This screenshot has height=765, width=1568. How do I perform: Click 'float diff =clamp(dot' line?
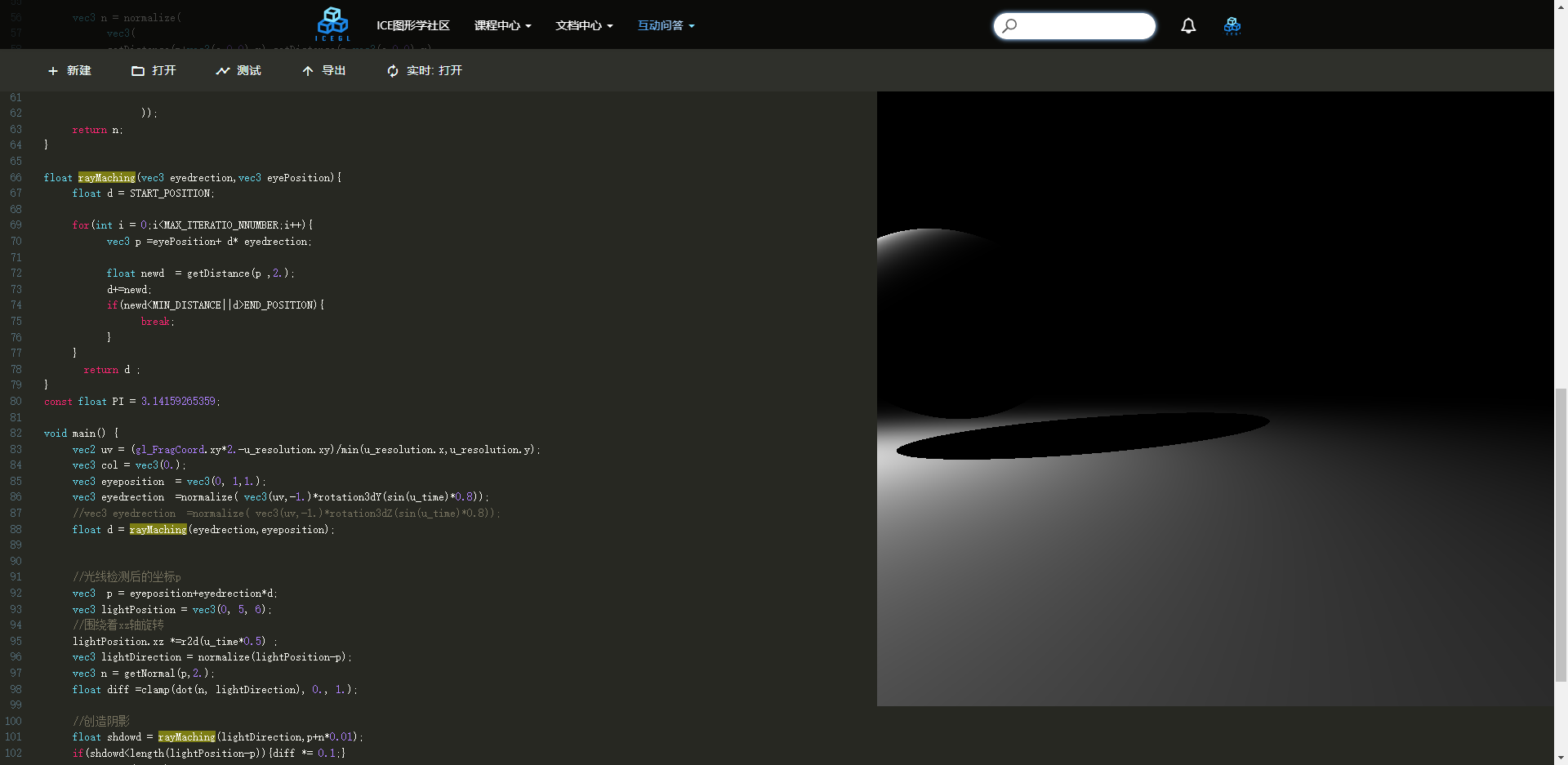[x=215, y=690]
